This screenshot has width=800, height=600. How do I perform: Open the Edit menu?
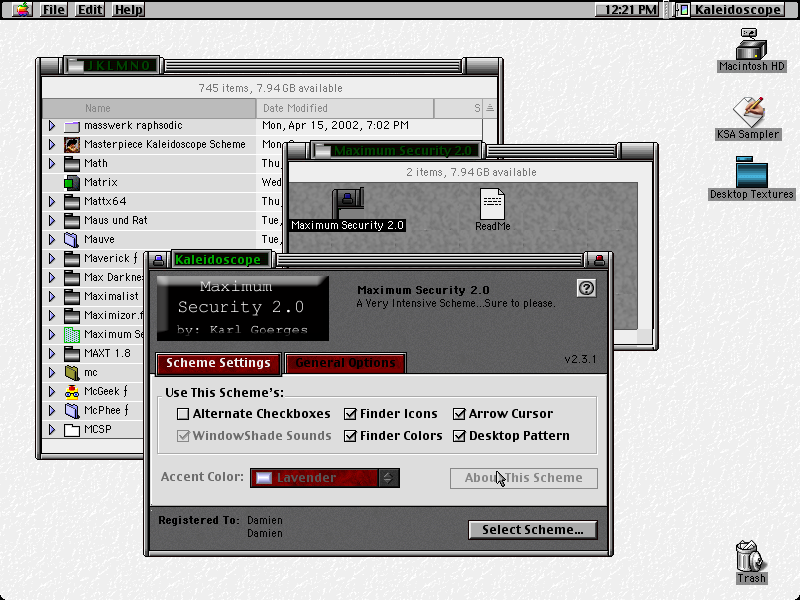[90, 9]
